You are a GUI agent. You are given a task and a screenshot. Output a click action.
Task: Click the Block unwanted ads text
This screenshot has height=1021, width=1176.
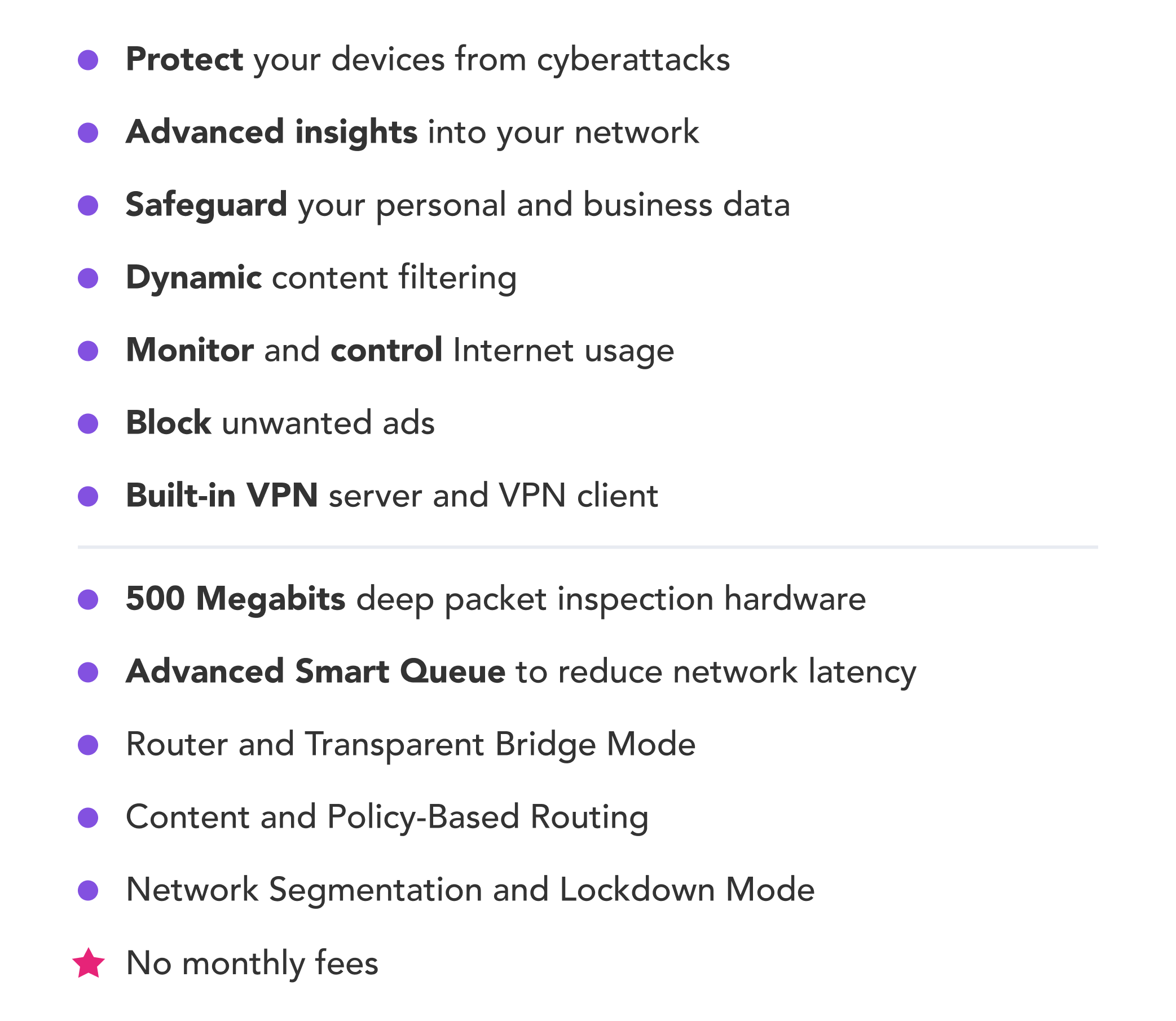(x=280, y=423)
